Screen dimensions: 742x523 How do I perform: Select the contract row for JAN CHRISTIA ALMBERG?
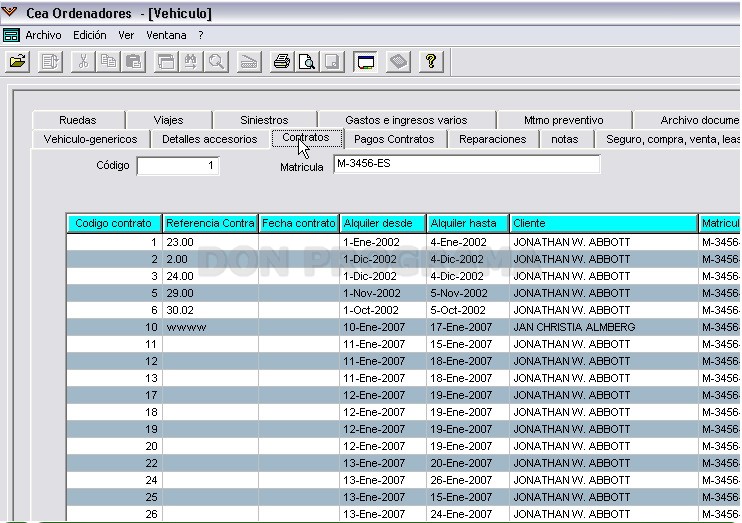403,327
